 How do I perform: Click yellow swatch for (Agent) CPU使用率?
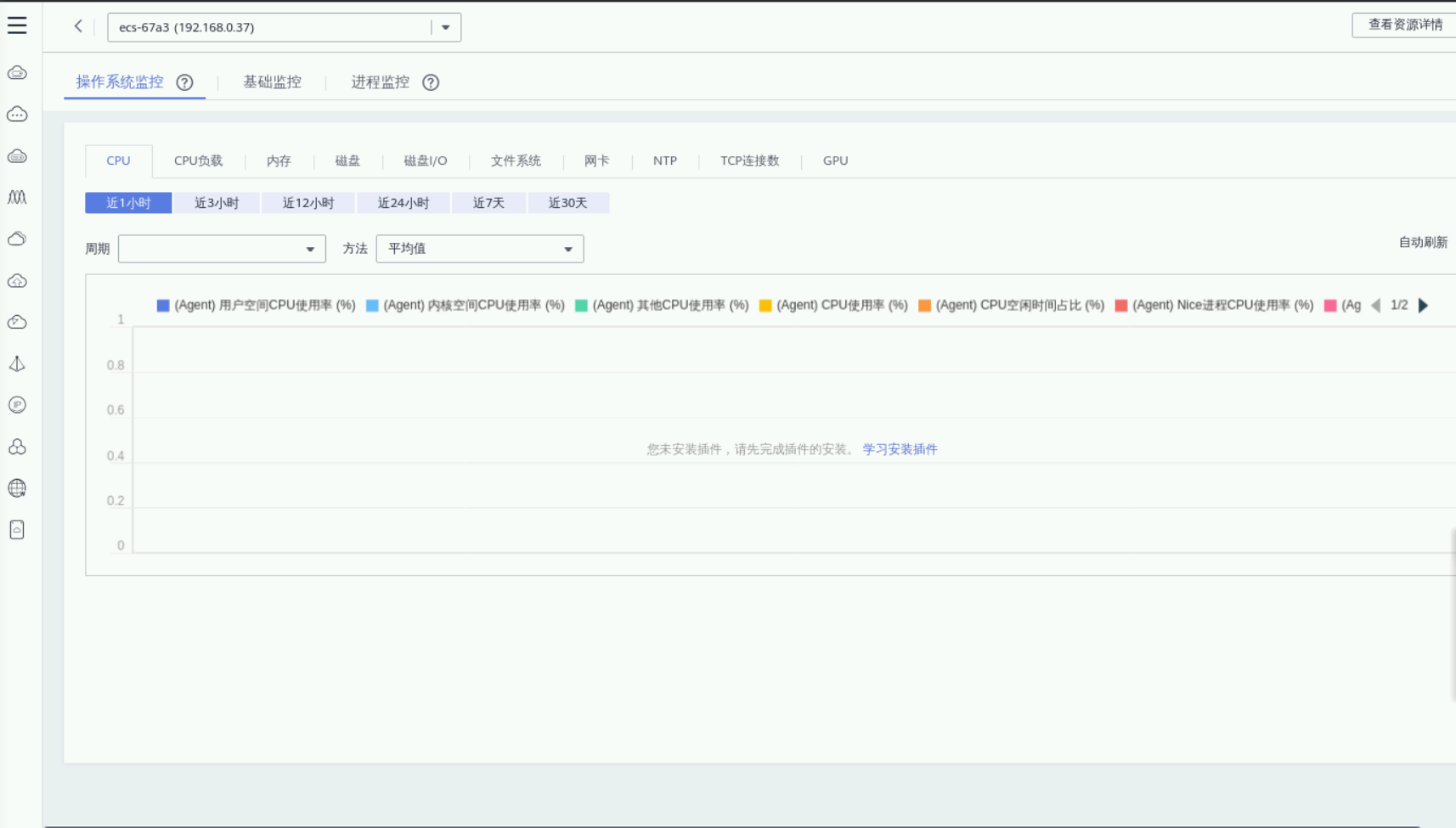pos(765,306)
